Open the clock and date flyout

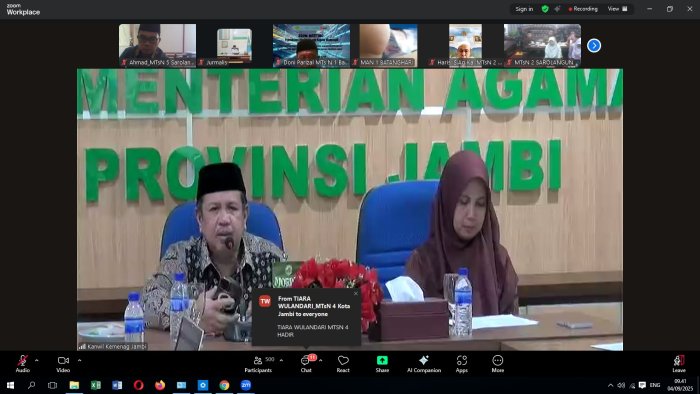[x=680, y=385]
